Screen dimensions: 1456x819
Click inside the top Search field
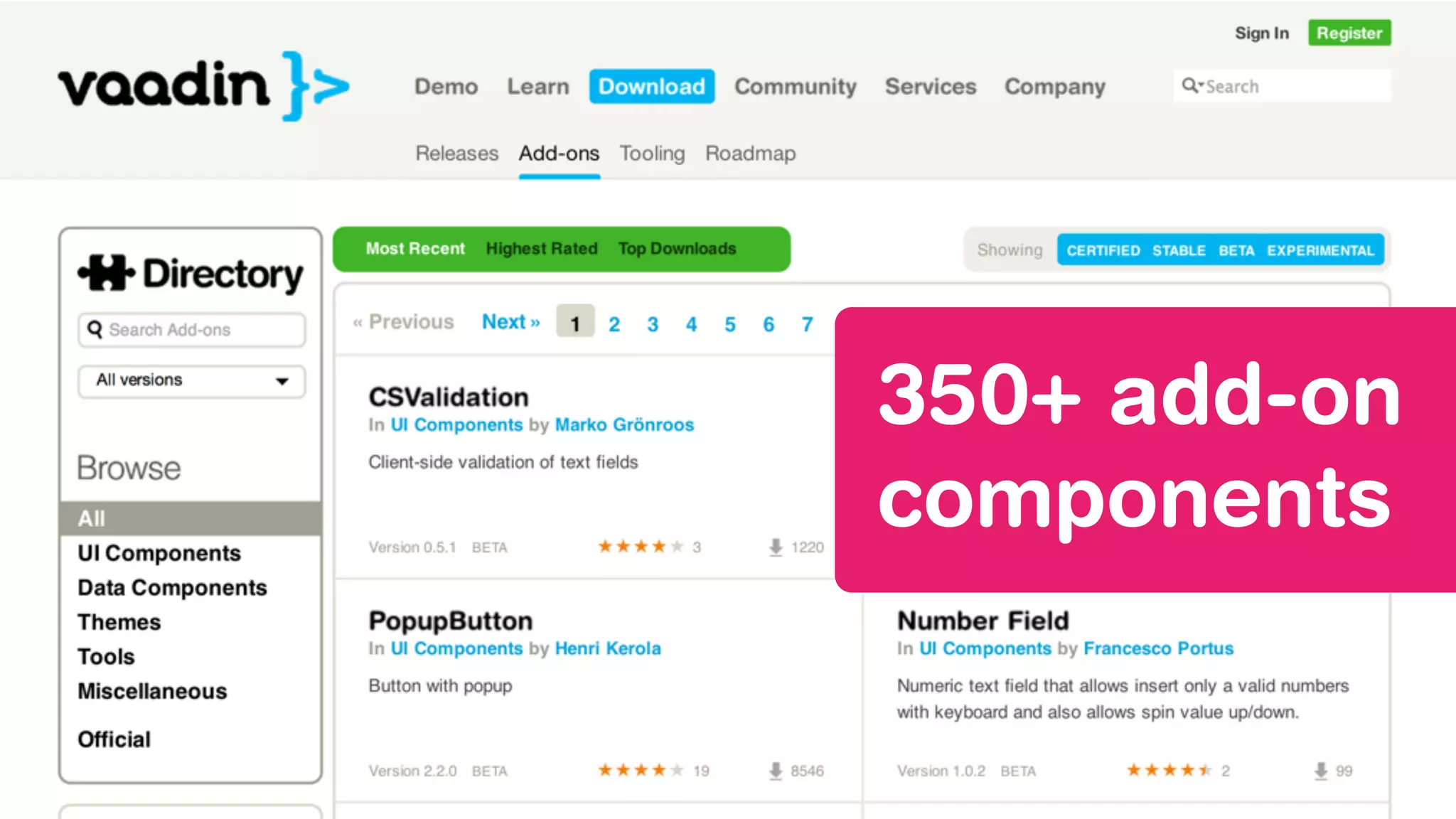(x=1283, y=86)
